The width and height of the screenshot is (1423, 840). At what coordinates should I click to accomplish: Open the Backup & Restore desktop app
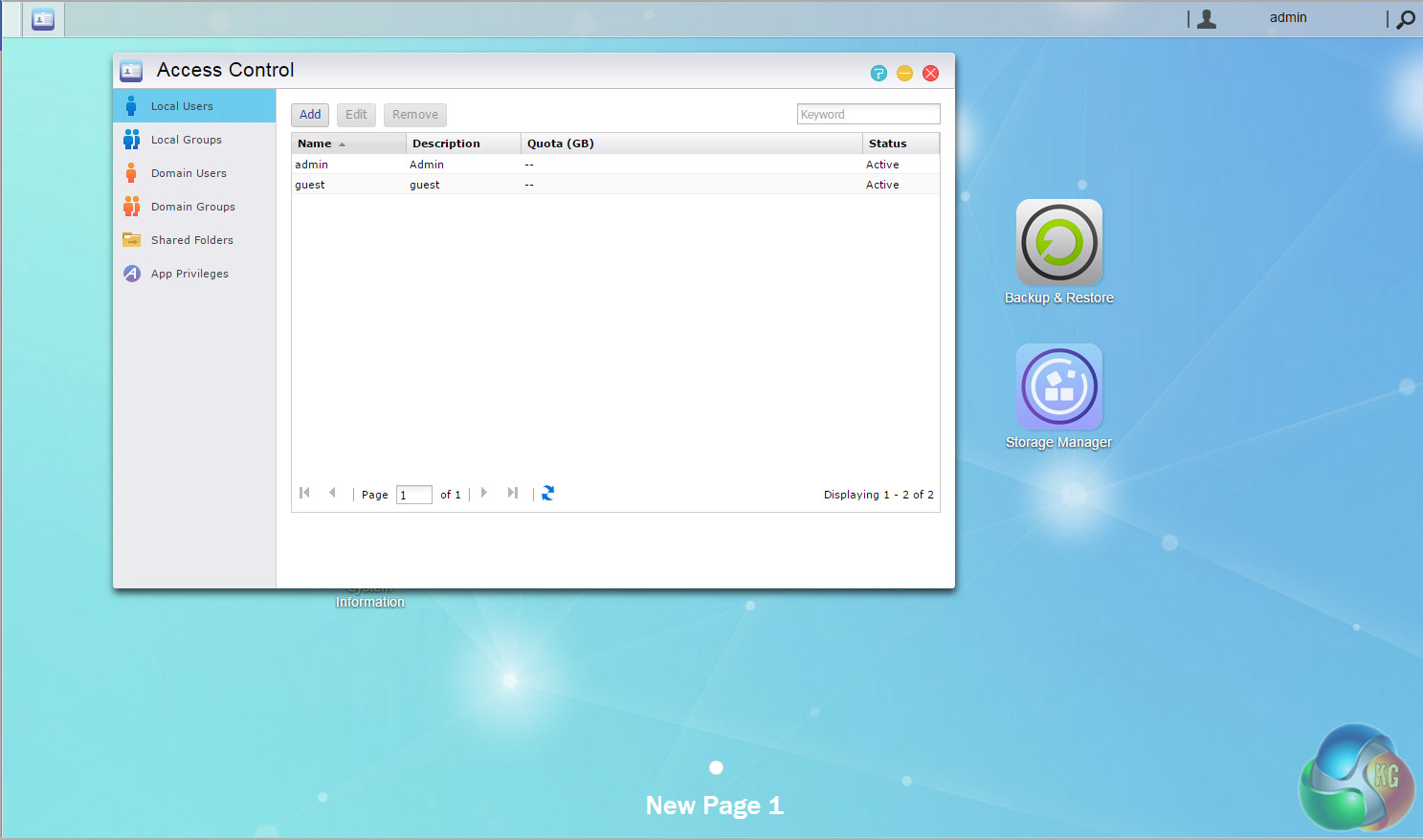(x=1058, y=243)
